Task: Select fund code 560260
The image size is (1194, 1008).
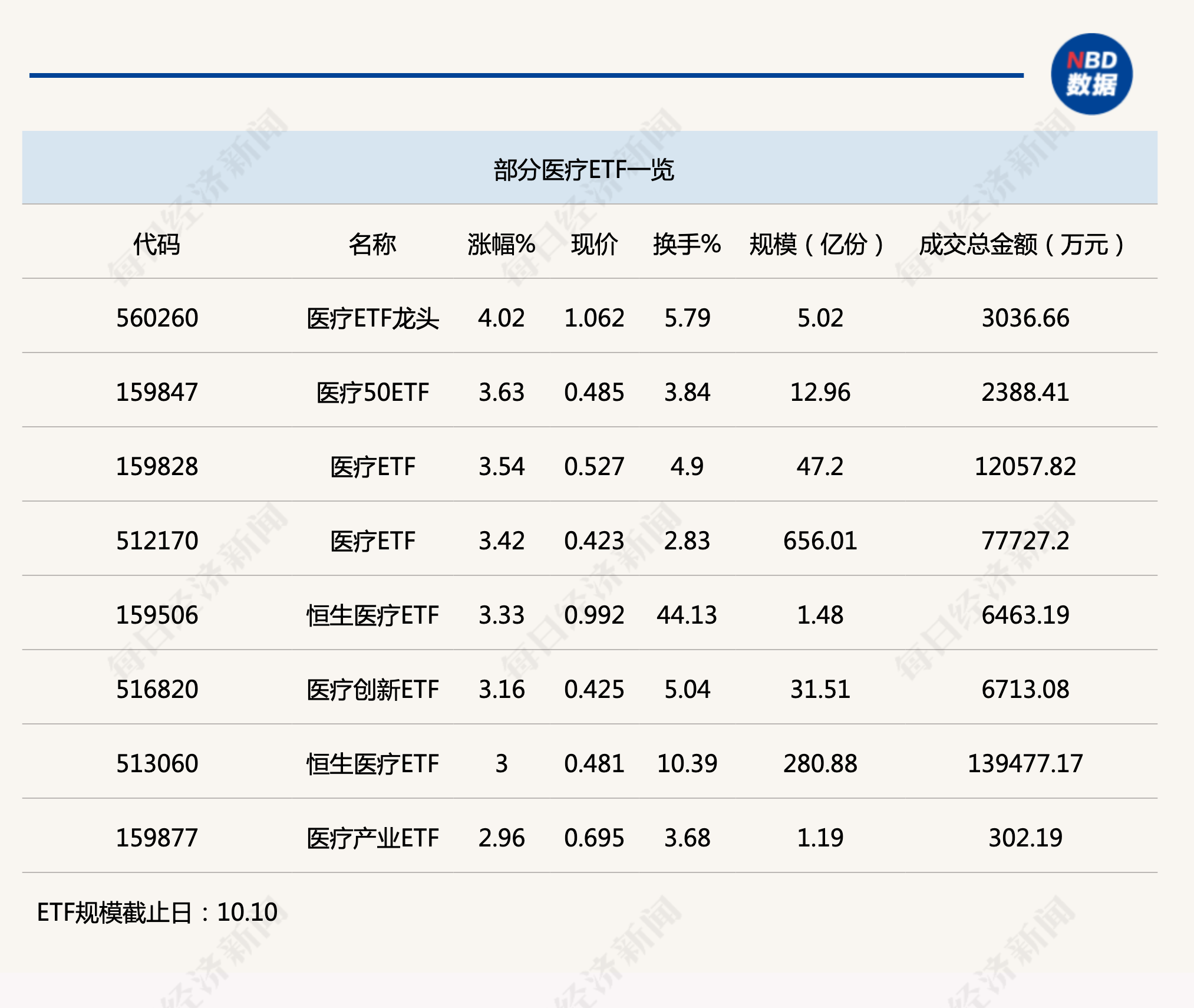Action: [x=157, y=318]
